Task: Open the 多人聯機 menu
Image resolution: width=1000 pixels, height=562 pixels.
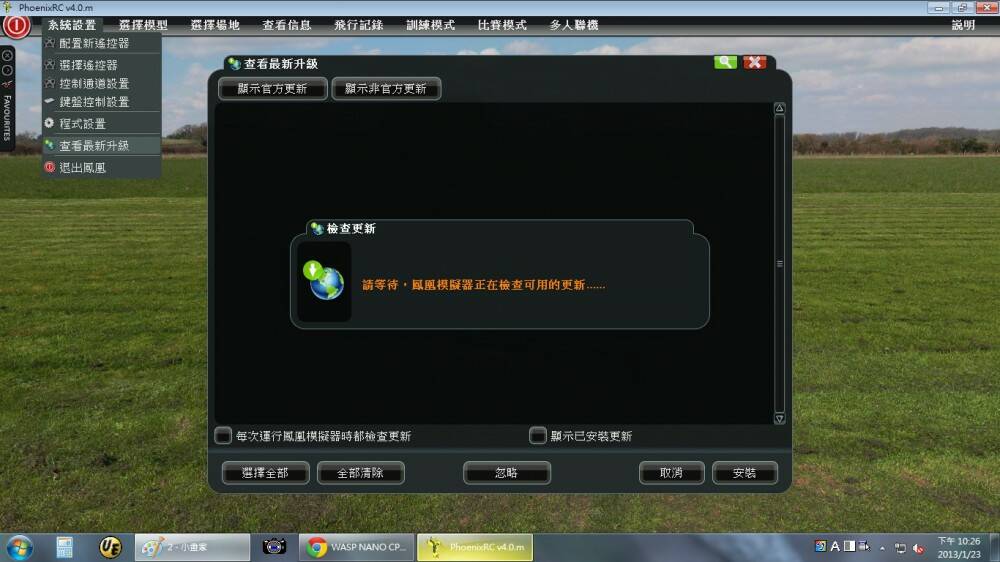Action: 574,25
